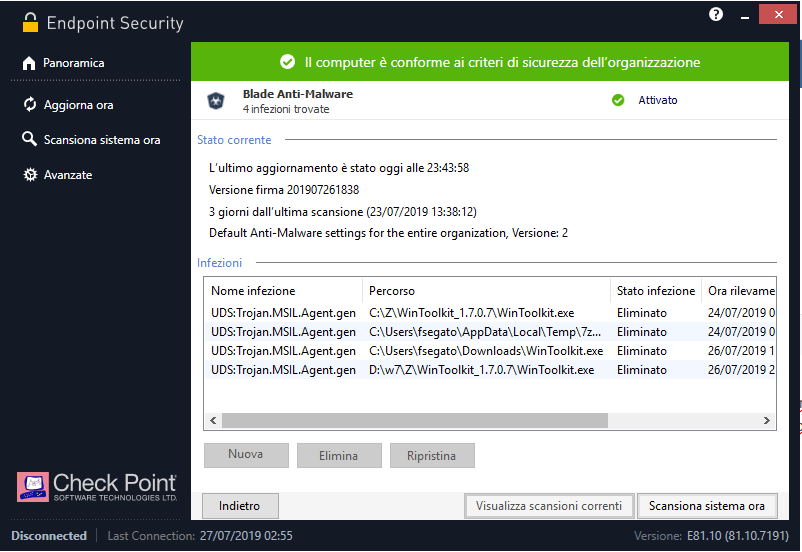Click the right arrow of the horizontal scrollbar

767,421
